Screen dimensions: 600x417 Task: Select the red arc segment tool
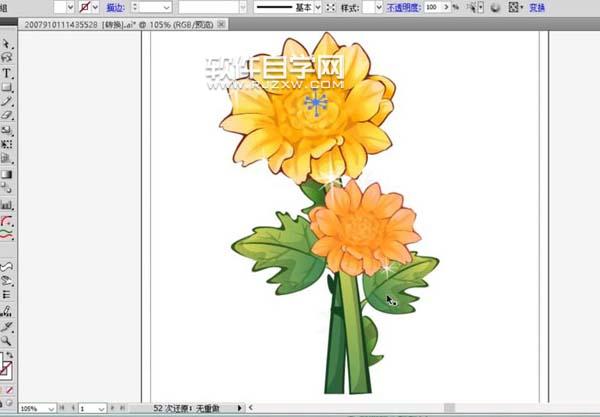[6, 220]
